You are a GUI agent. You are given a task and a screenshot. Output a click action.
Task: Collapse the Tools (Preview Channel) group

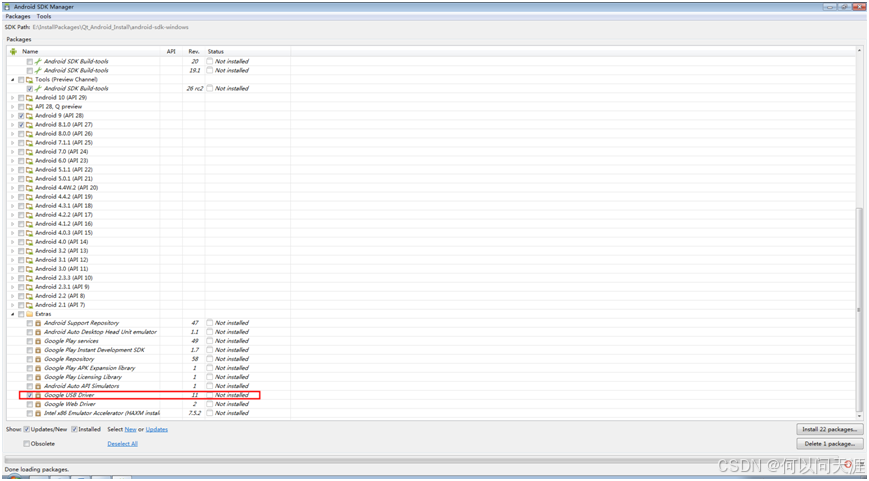[13, 80]
